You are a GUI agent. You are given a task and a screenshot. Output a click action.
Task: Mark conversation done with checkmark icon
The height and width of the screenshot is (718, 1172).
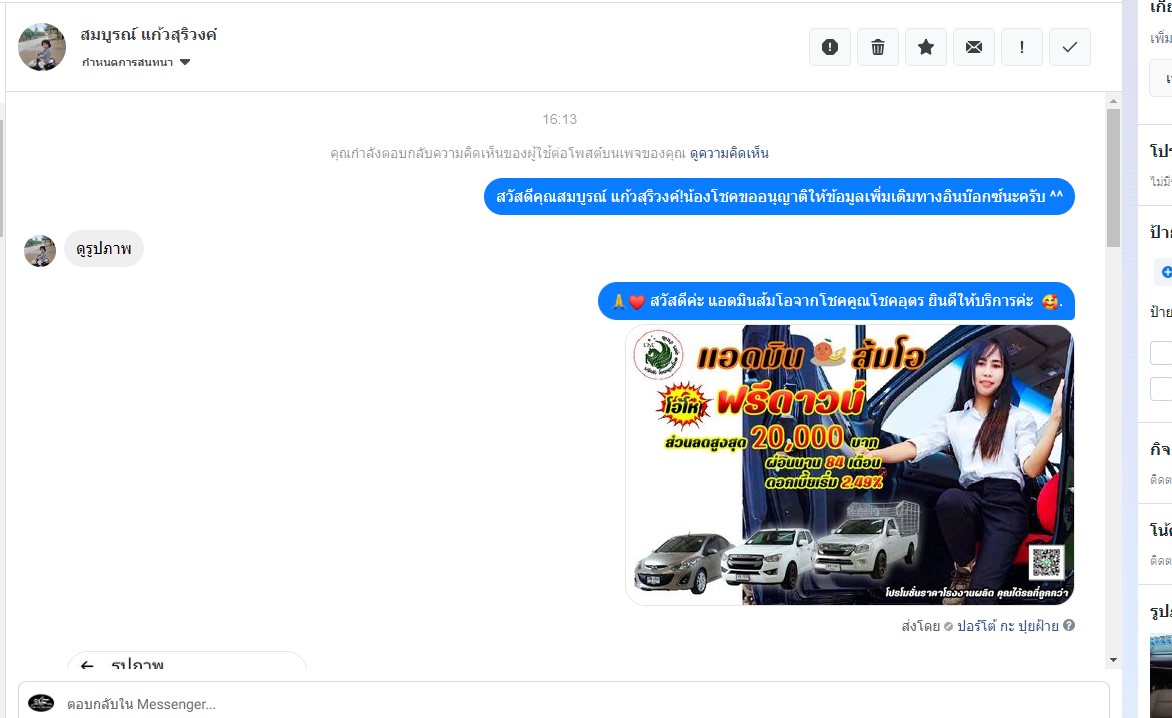[1070, 47]
